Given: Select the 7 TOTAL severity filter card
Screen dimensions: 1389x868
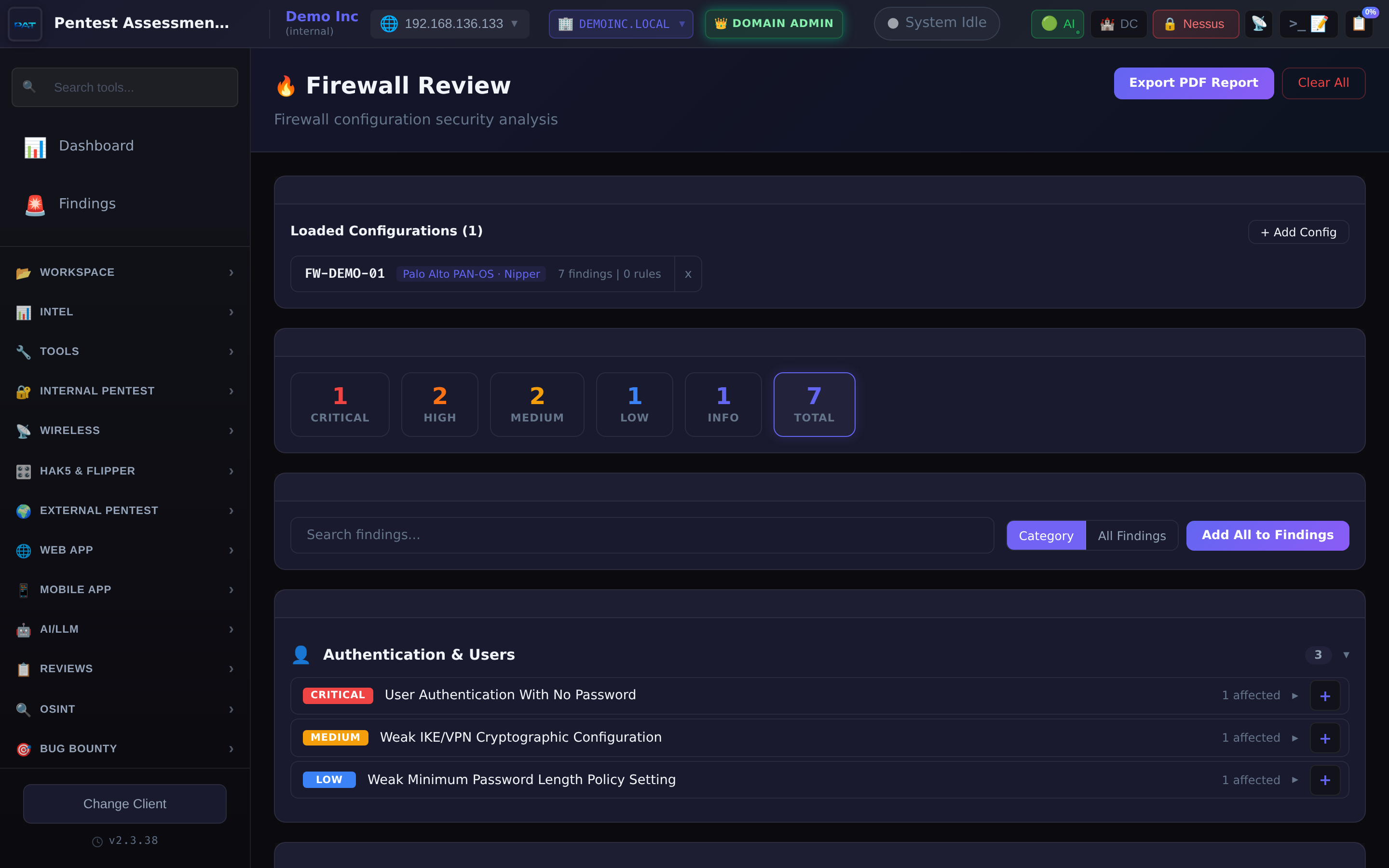Looking at the screenshot, I should pos(814,404).
